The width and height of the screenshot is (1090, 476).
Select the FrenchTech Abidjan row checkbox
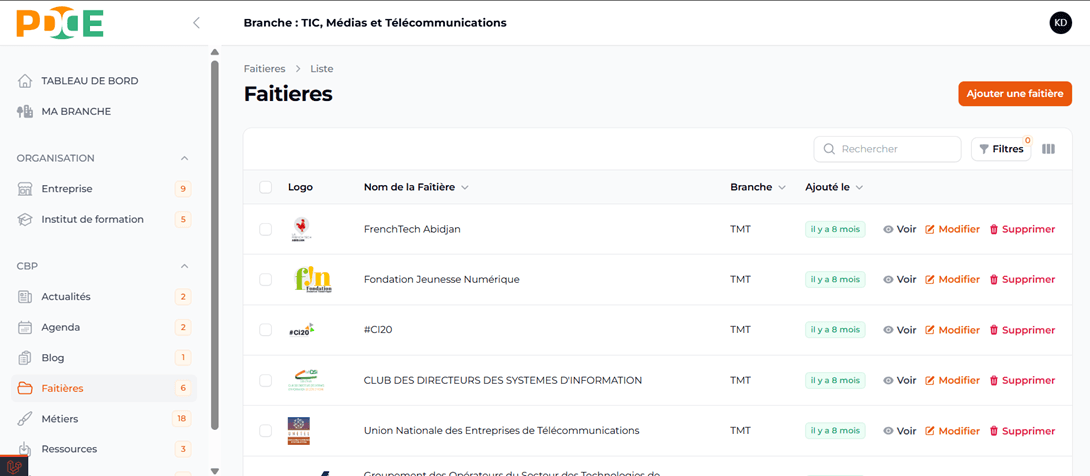(x=265, y=229)
